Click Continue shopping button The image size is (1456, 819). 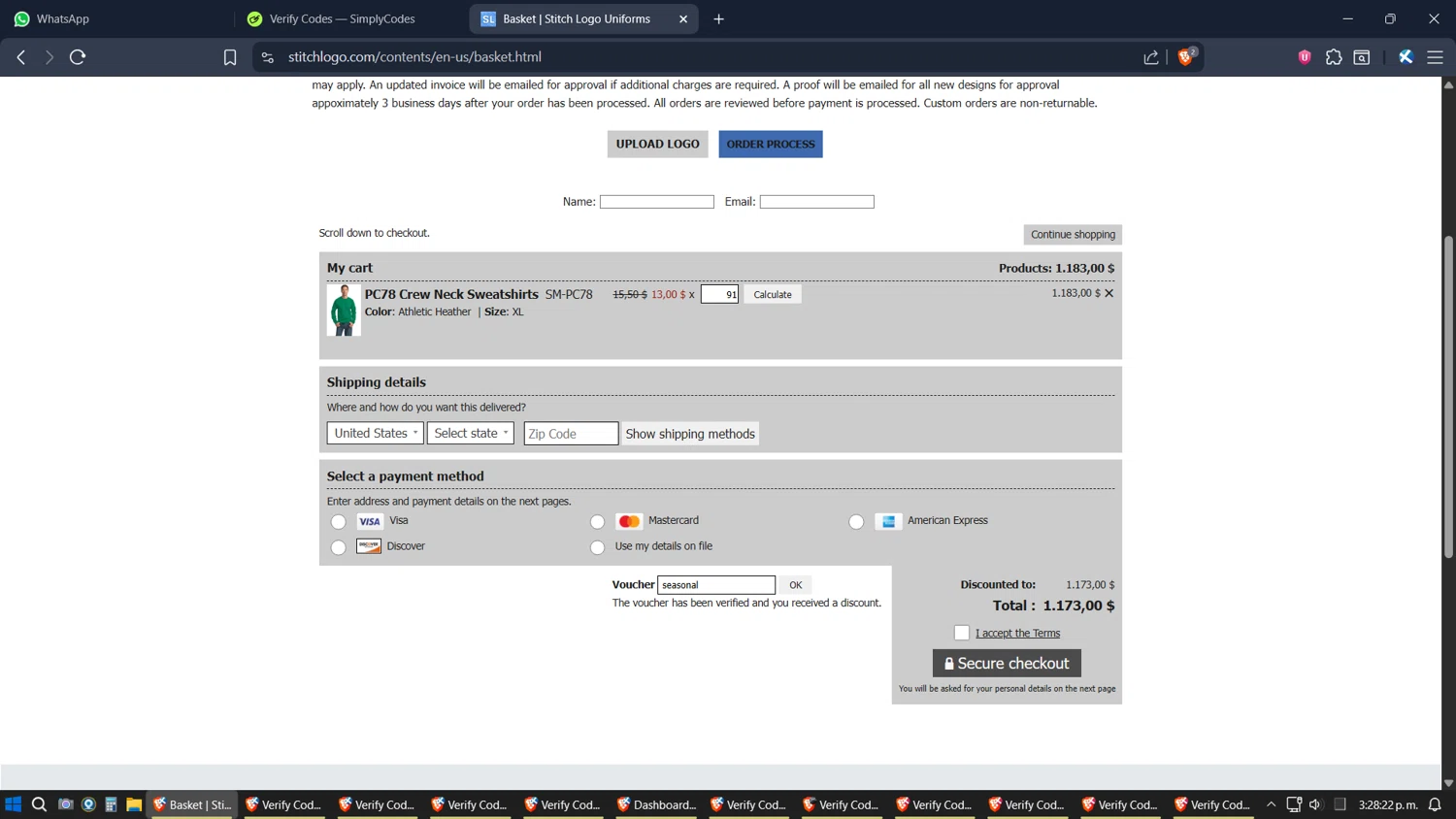pyautogui.click(x=1073, y=234)
